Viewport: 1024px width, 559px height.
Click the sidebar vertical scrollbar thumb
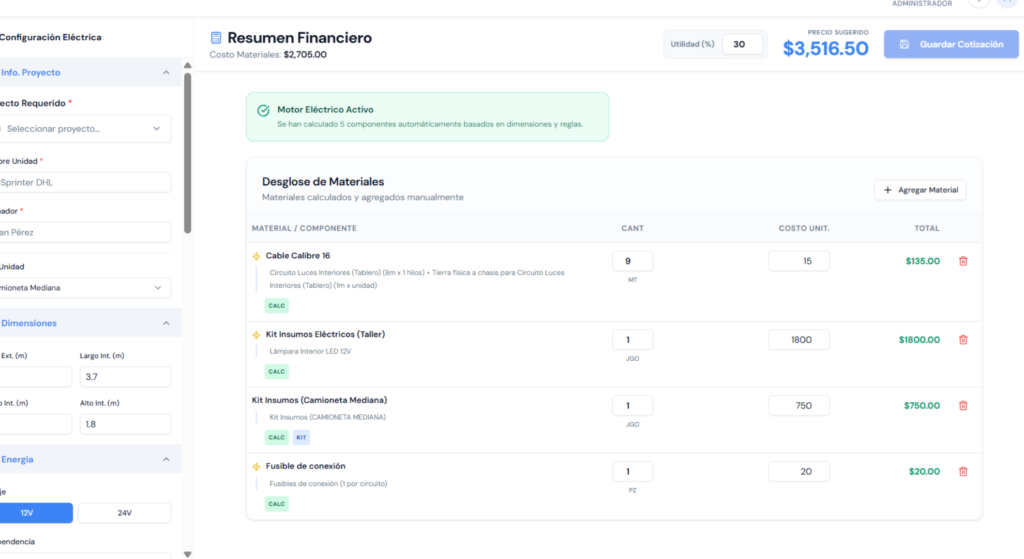click(187, 153)
